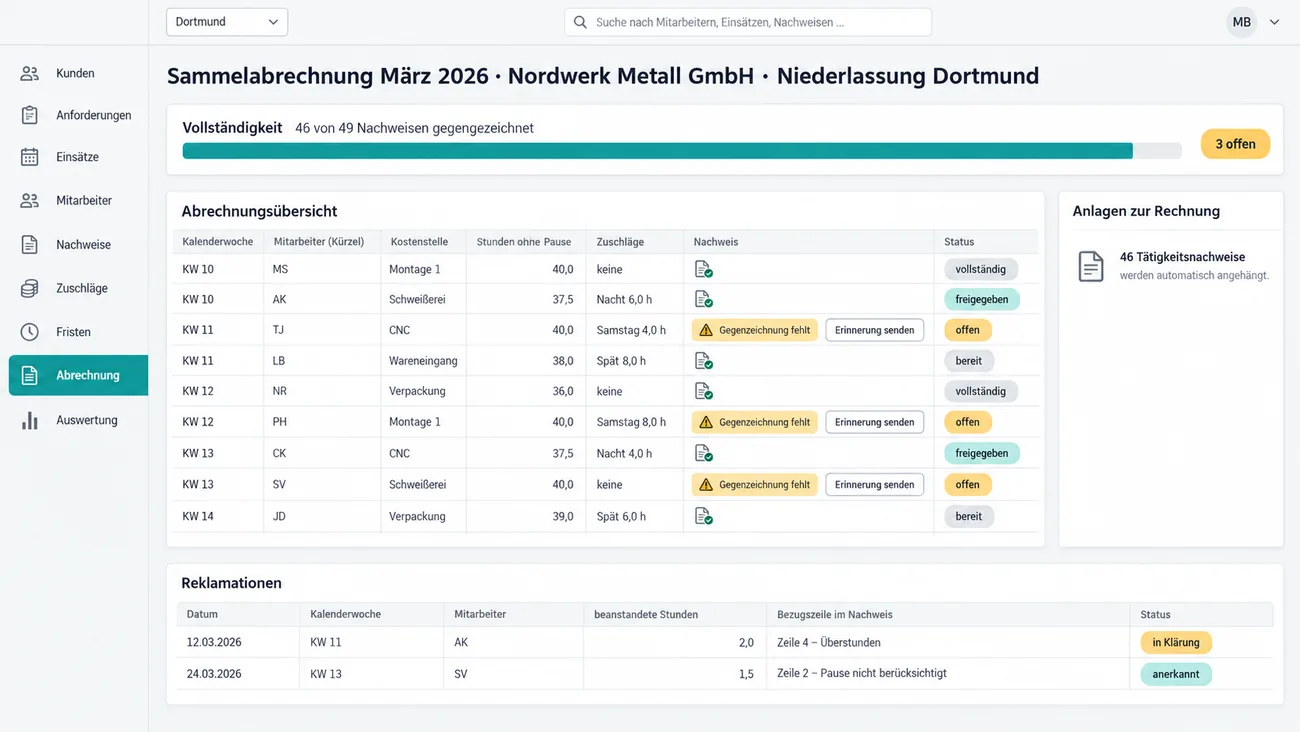The image size is (1300, 732).
Task: Click the Kunden people icon in sidebar
Action: 30,73
